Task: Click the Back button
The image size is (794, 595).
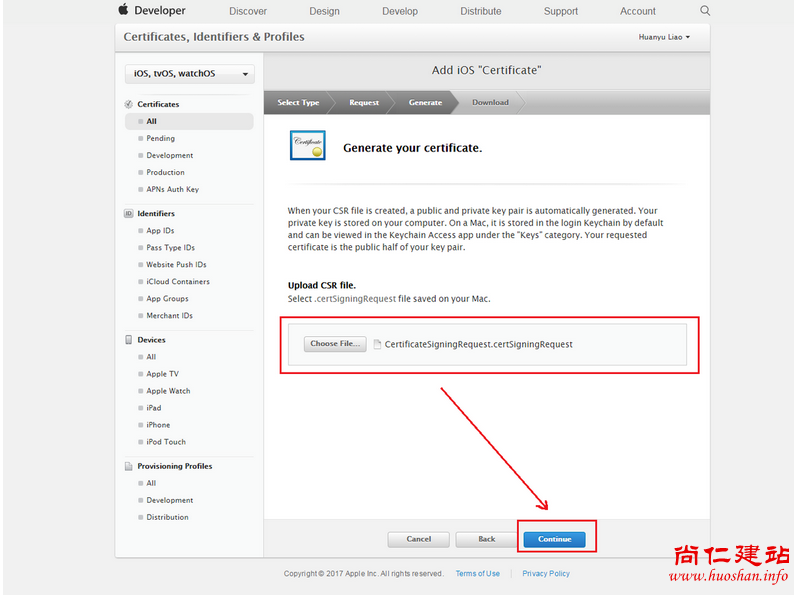Action: coord(486,539)
